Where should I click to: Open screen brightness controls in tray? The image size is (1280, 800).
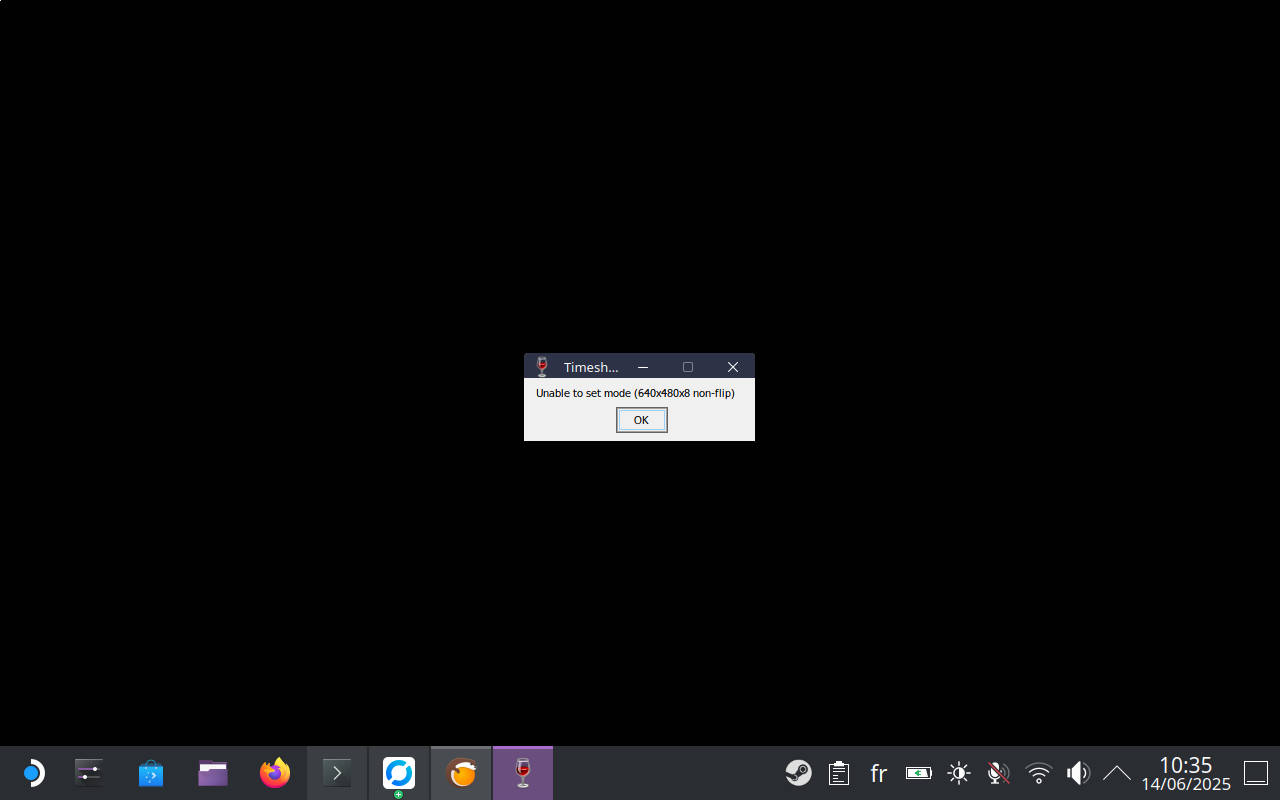point(959,773)
